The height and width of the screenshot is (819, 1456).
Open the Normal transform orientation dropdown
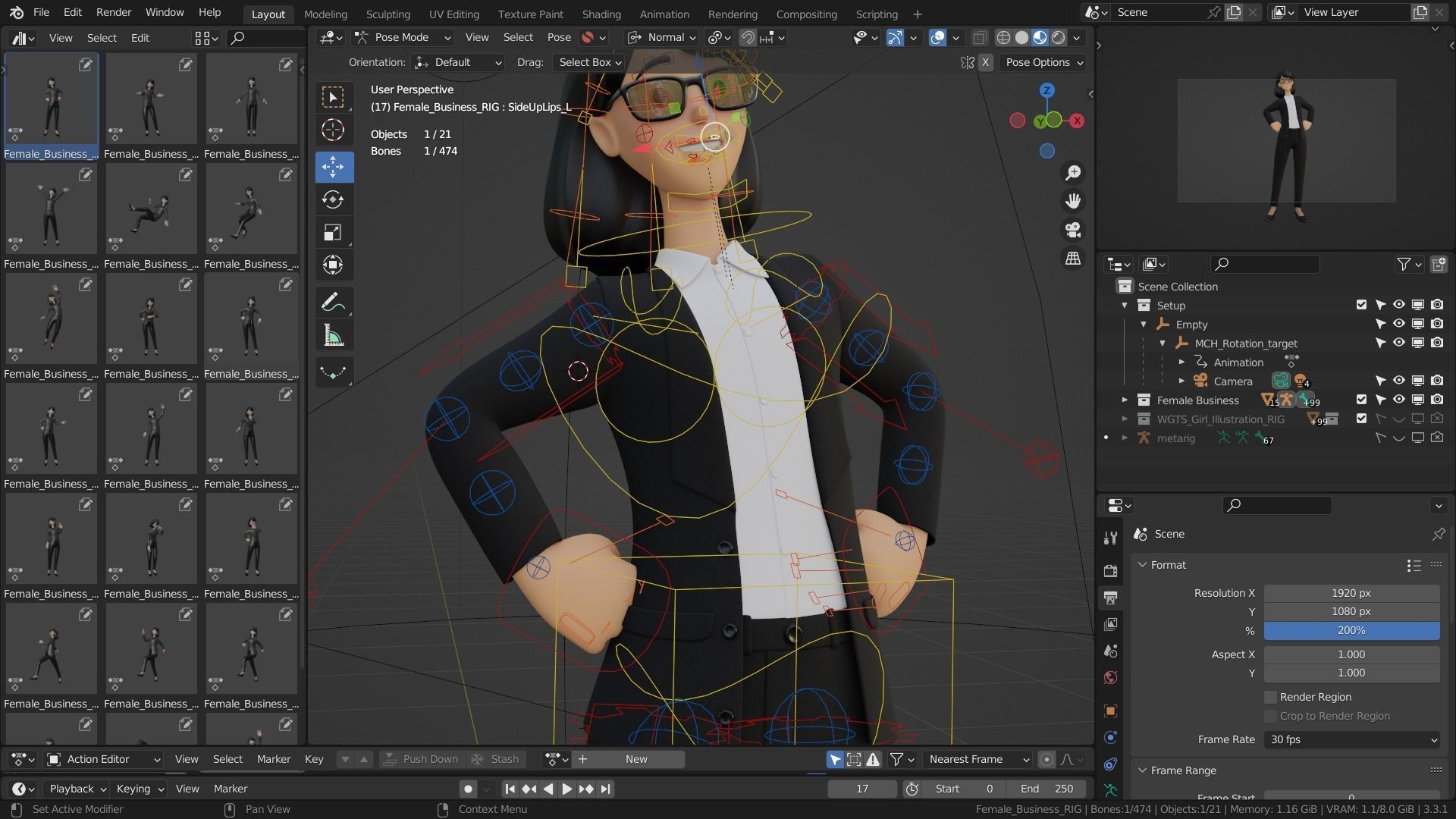pyautogui.click(x=663, y=37)
